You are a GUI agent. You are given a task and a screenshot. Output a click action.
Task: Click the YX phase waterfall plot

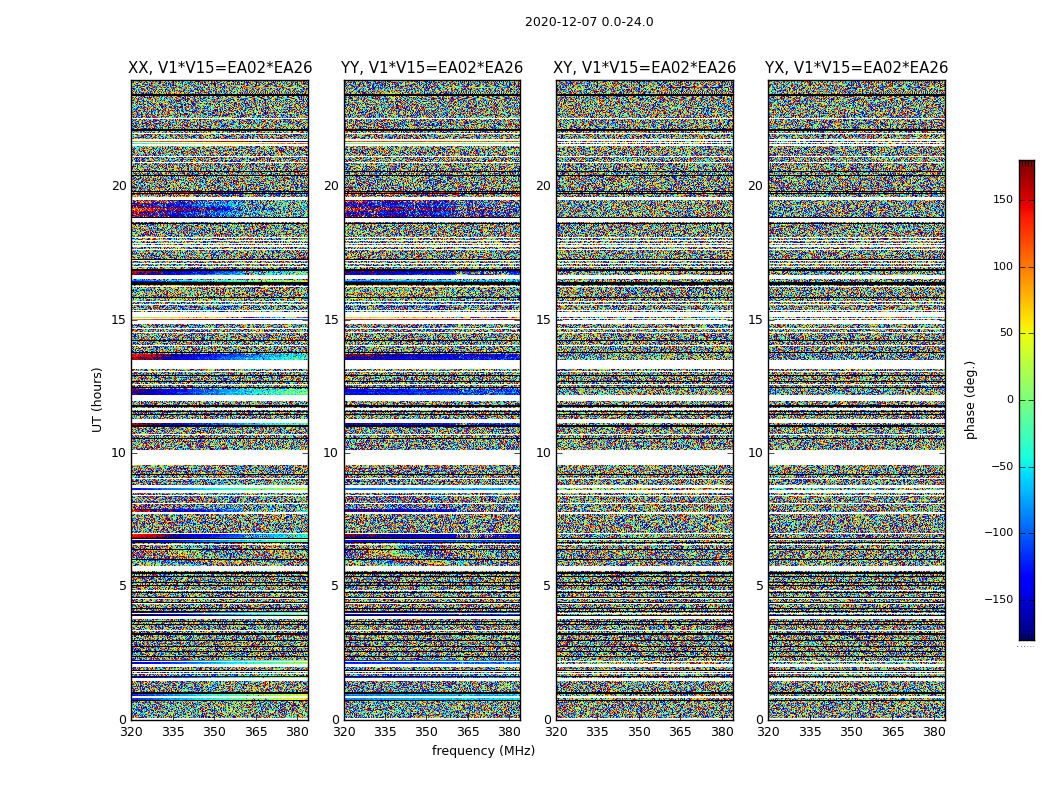click(856, 400)
